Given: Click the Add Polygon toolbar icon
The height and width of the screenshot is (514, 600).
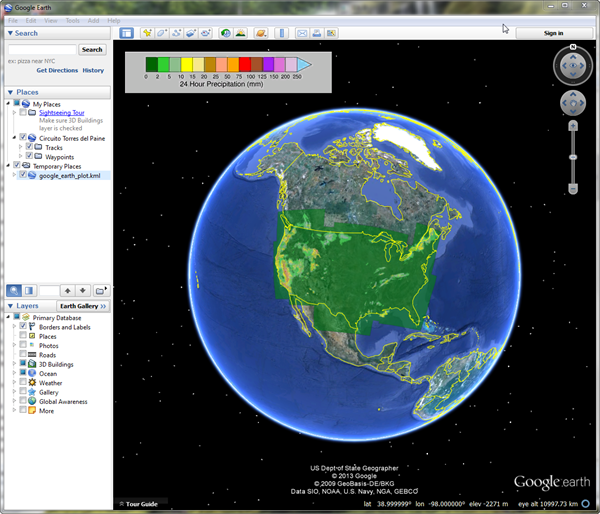Looking at the screenshot, I should pos(161,33).
